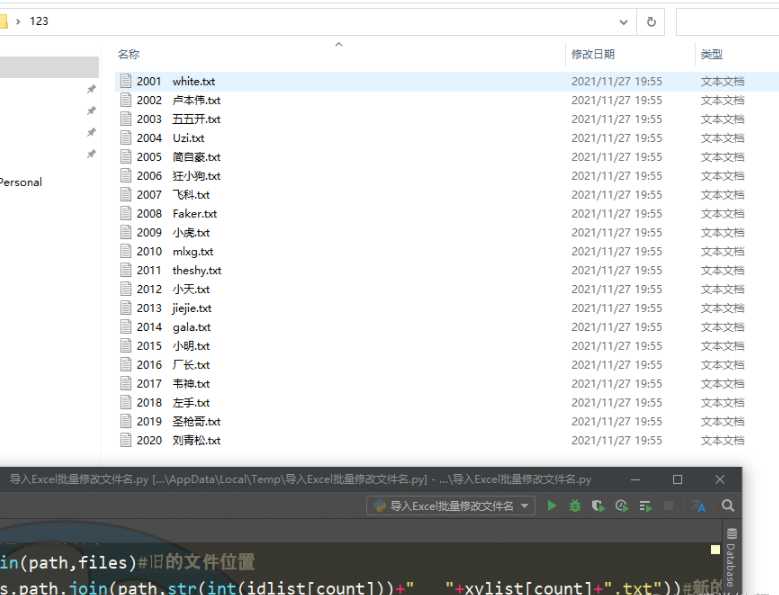Screen dimensions: 779x595
Task: Select file 2003 五五开.txt
Action: pos(178,119)
